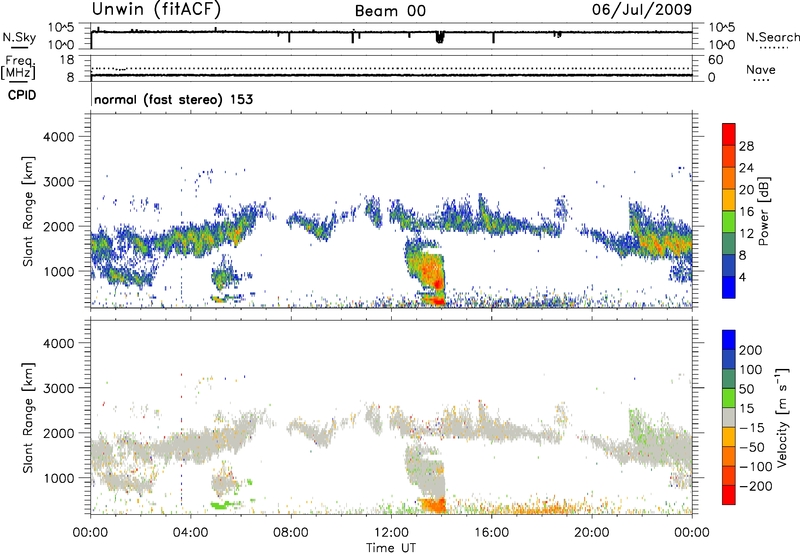800x554 pixels.
Task: Click the '08:00' time axis tick label
Action: pyautogui.click(x=291, y=533)
